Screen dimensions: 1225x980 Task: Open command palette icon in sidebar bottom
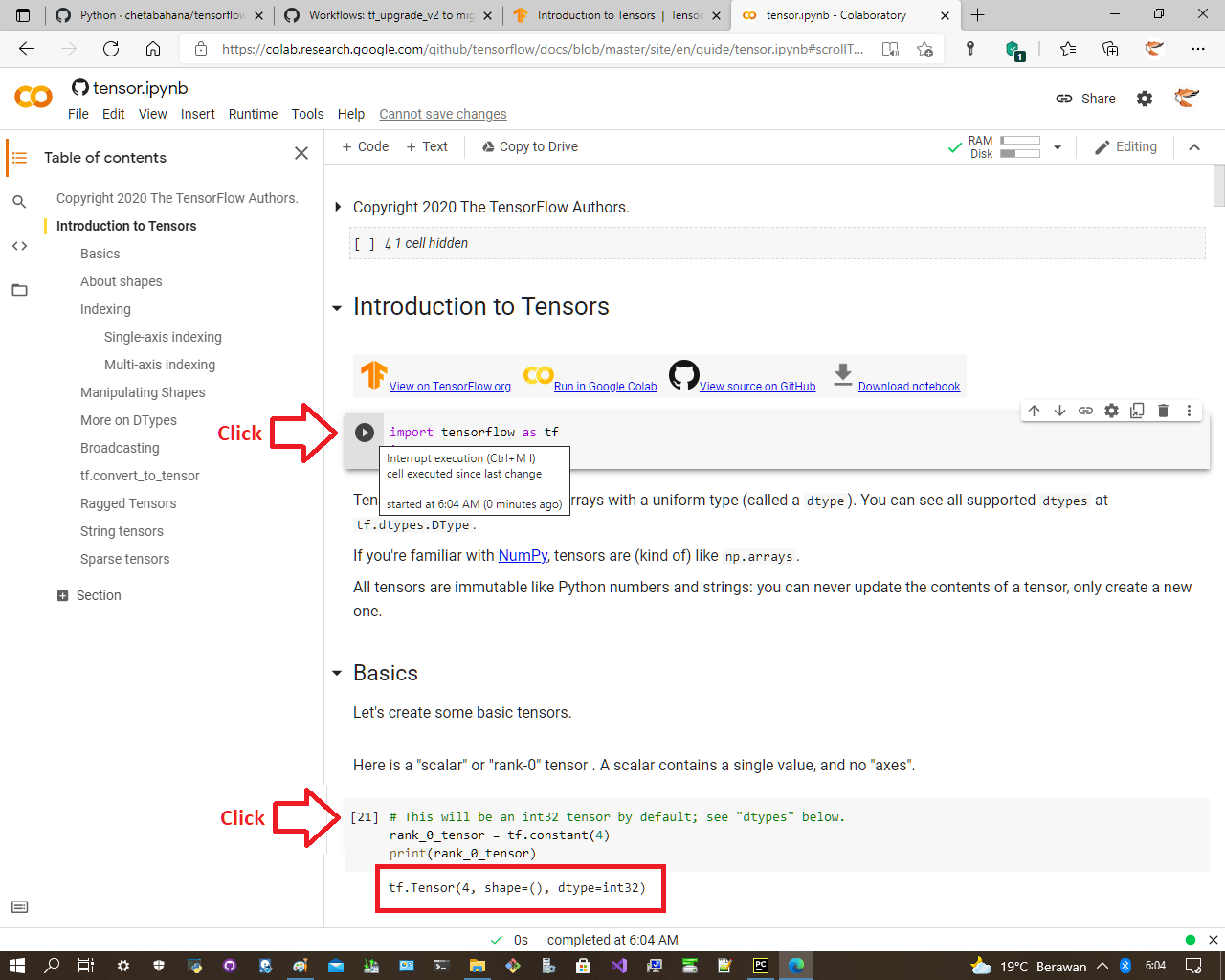(19, 907)
